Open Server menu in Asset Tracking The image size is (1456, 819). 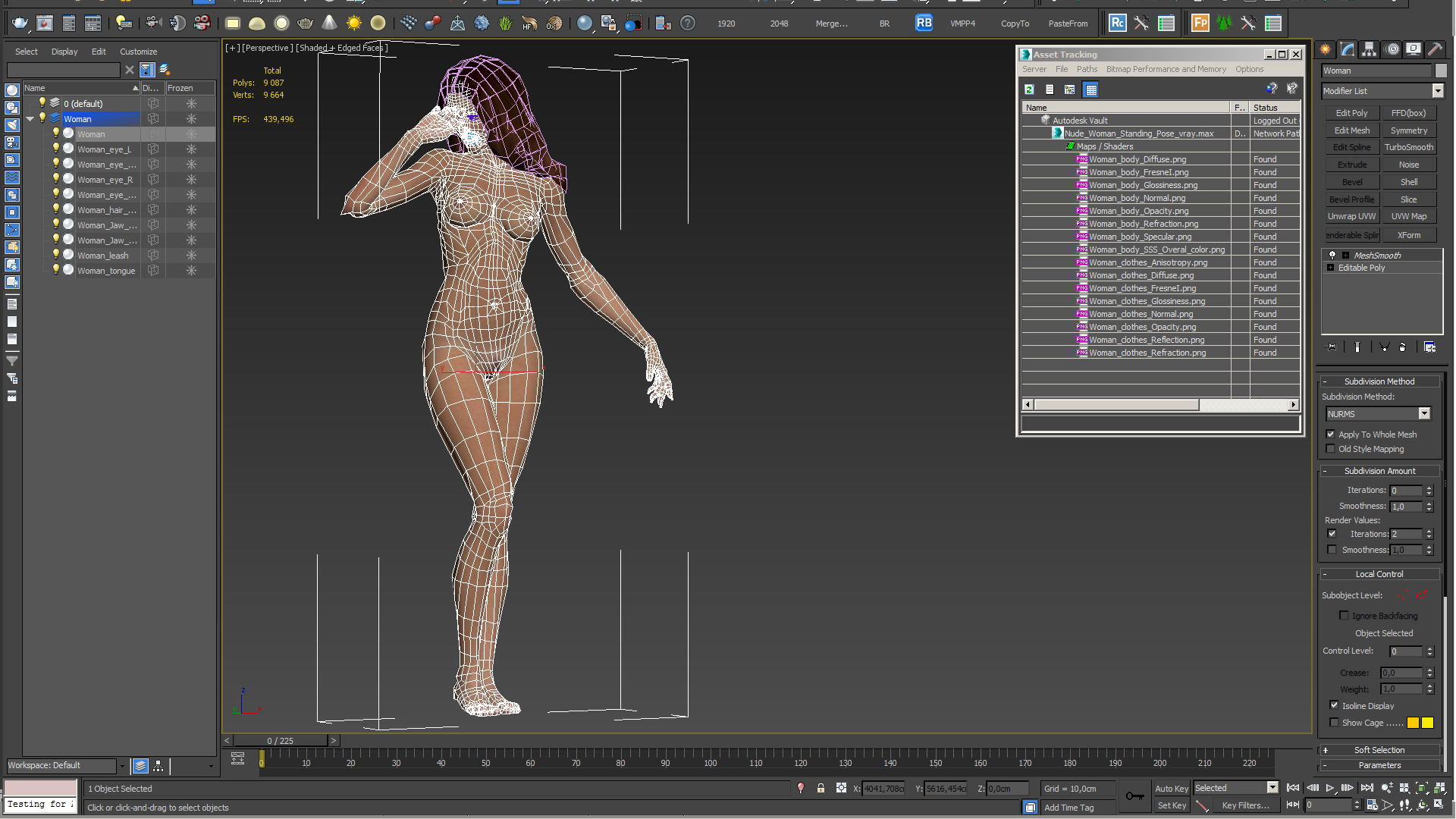click(x=1034, y=69)
